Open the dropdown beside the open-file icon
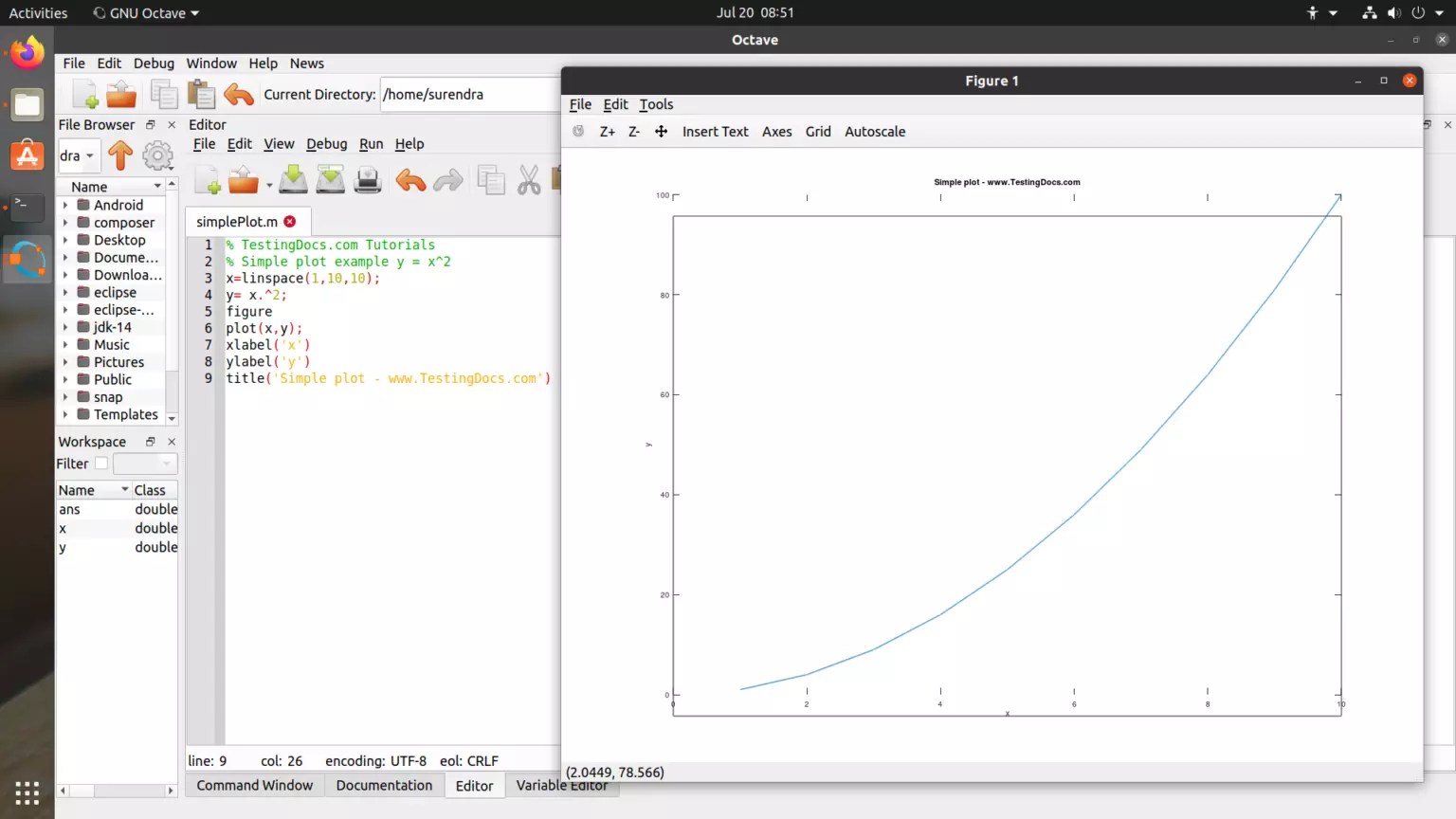The height and width of the screenshot is (819, 1456). click(x=268, y=183)
